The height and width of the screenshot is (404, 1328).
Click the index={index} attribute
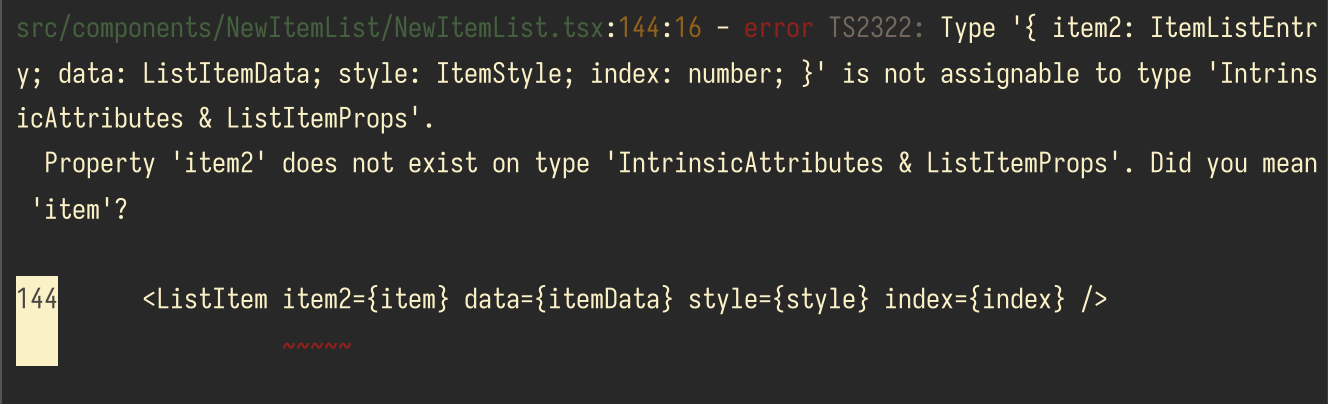(x=974, y=298)
